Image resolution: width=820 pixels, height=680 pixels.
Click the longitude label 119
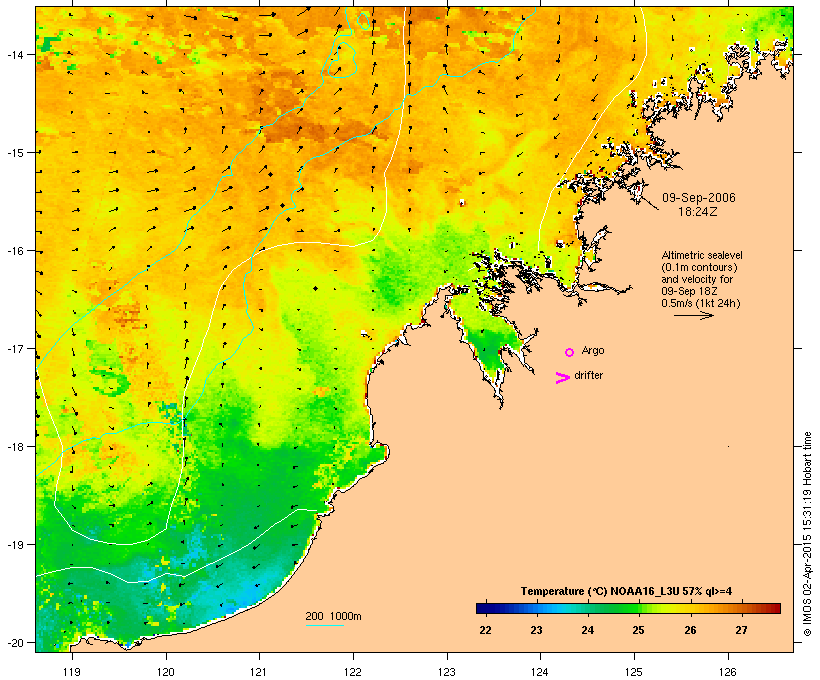[72, 672]
